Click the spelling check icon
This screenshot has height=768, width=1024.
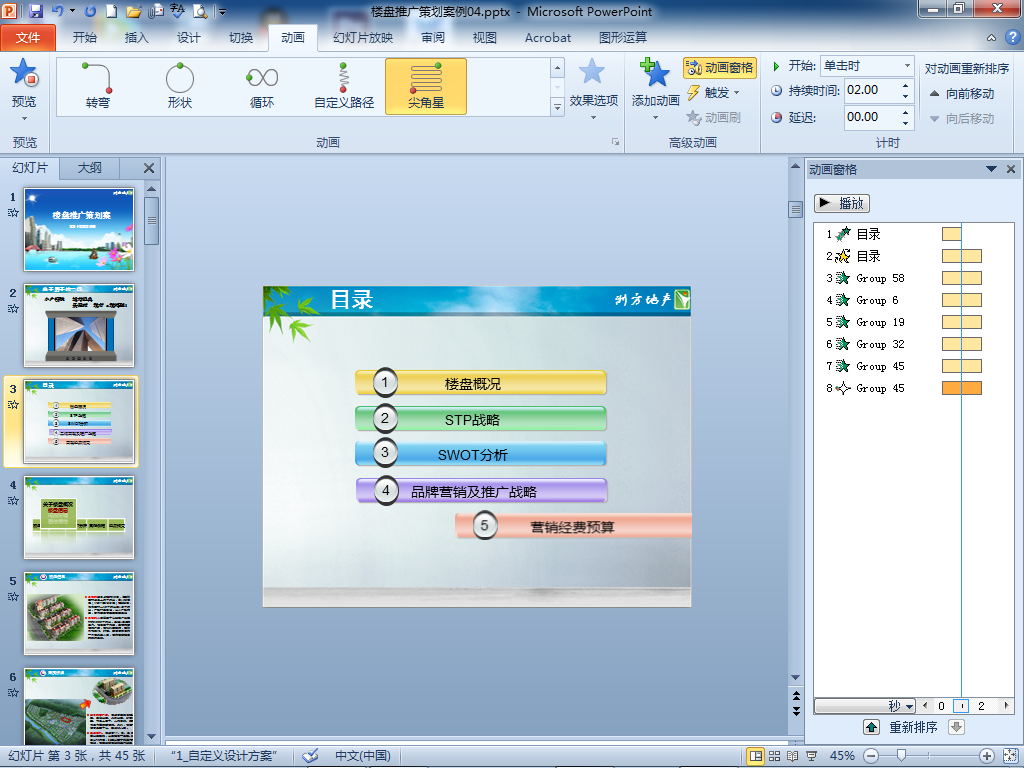tap(177, 10)
